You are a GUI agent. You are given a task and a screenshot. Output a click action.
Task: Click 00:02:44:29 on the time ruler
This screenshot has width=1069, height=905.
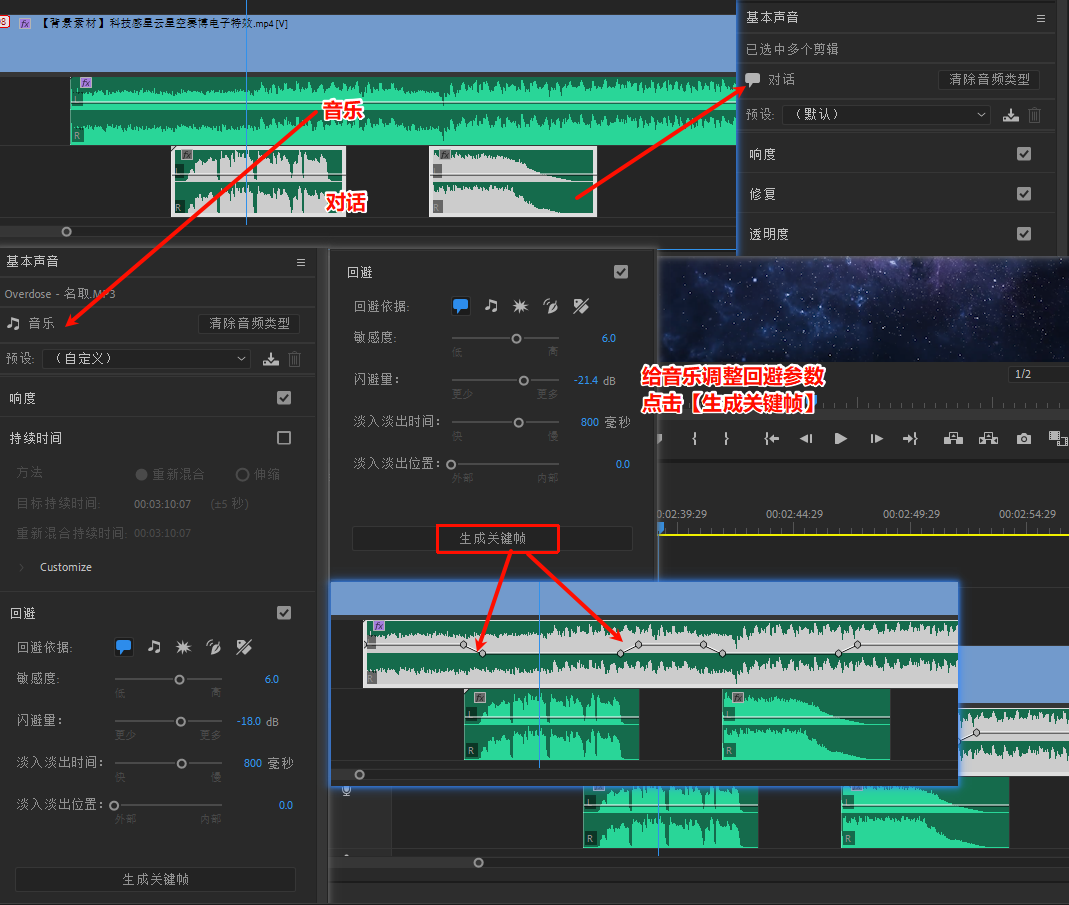pyautogui.click(x=794, y=514)
